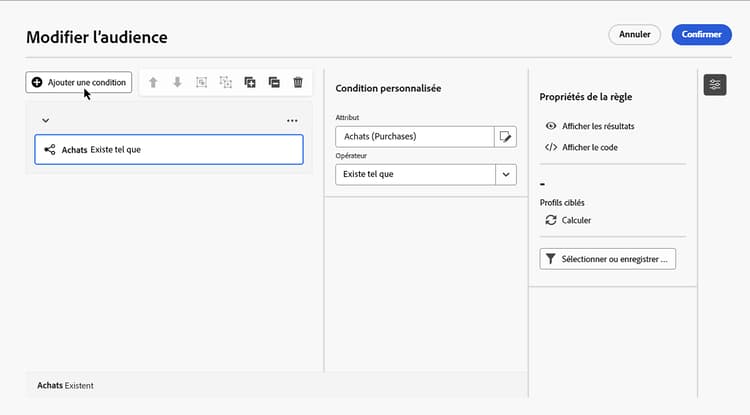The width and height of the screenshot is (750, 415).
Task: Click Afficher le code
Action: (587, 147)
